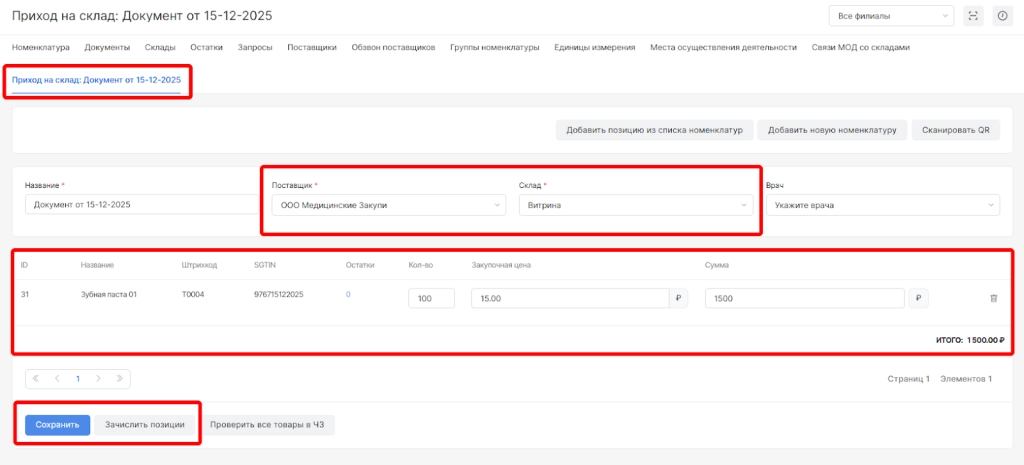The image size is (1024, 465).
Task: Go to previous page with left arrow
Action: (x=57, y=379)
